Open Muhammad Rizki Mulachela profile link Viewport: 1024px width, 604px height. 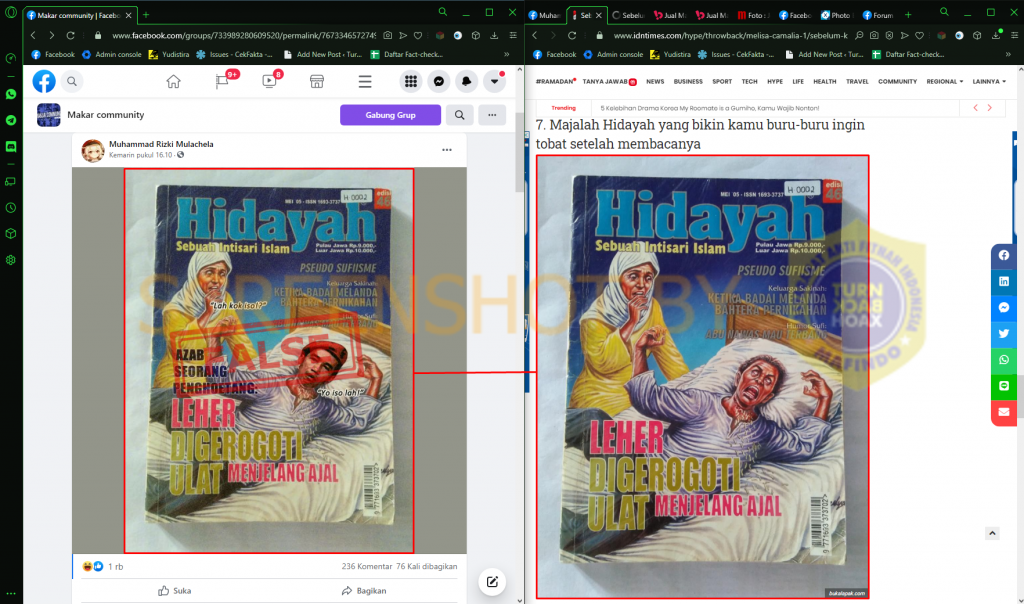161,144
